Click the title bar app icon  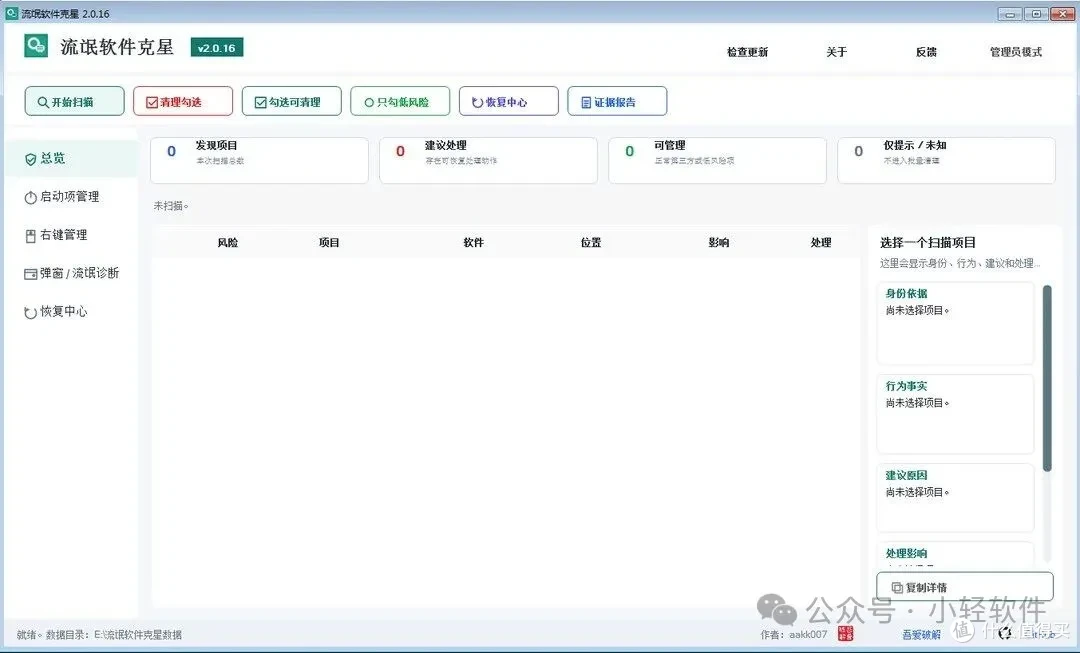tap(12, 13)
